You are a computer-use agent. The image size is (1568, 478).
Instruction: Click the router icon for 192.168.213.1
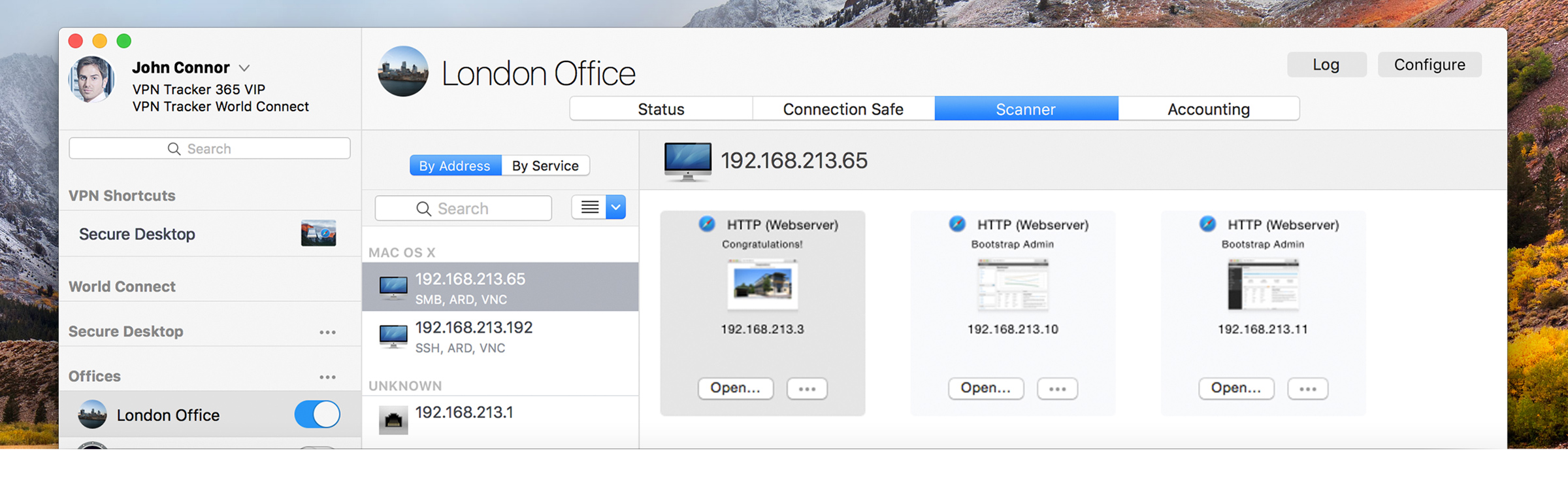point(393,420)
